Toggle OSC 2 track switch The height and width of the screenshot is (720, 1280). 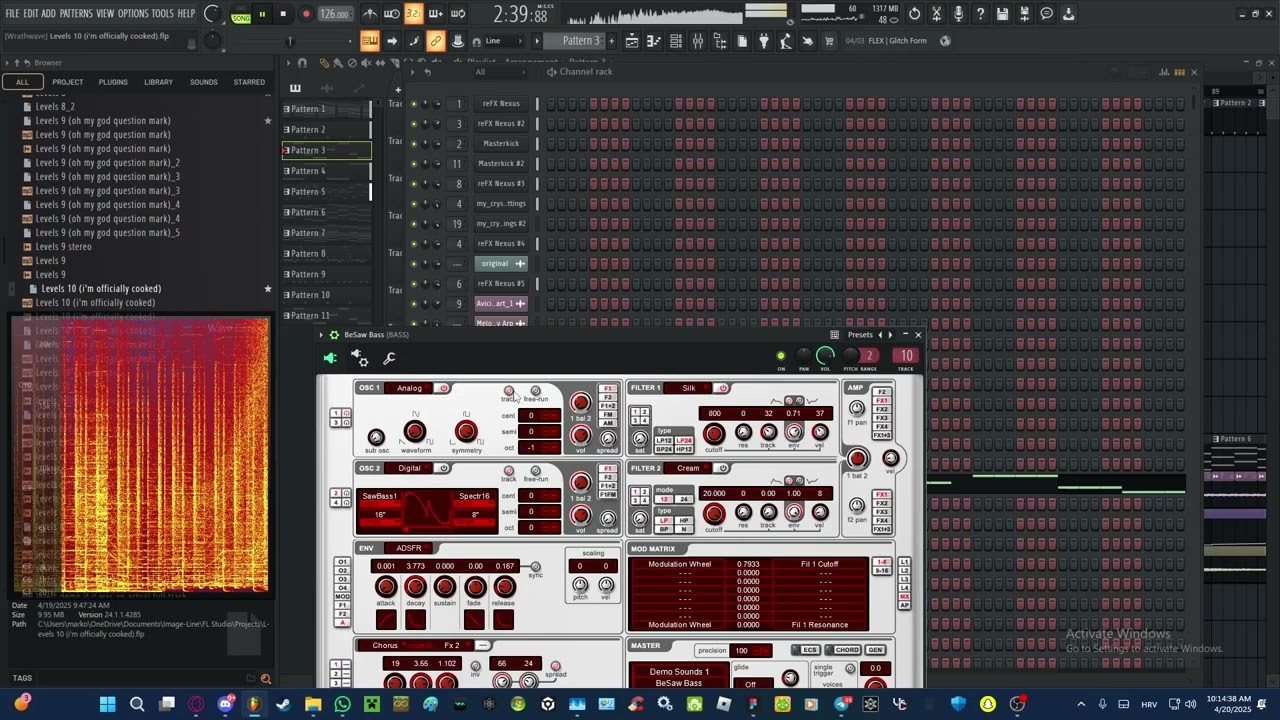click(x=509, y=471)
